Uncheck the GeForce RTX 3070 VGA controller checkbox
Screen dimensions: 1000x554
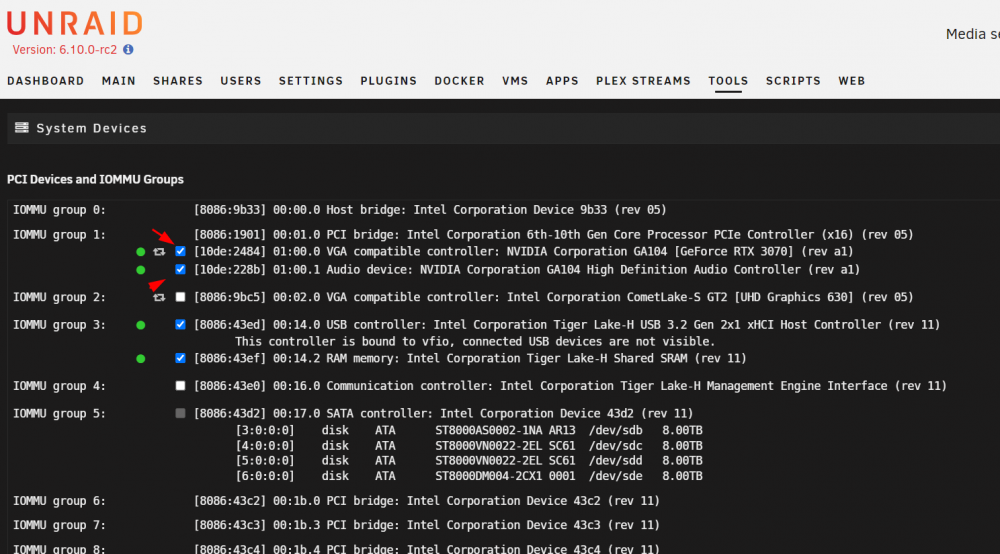[x=180, y=251]
